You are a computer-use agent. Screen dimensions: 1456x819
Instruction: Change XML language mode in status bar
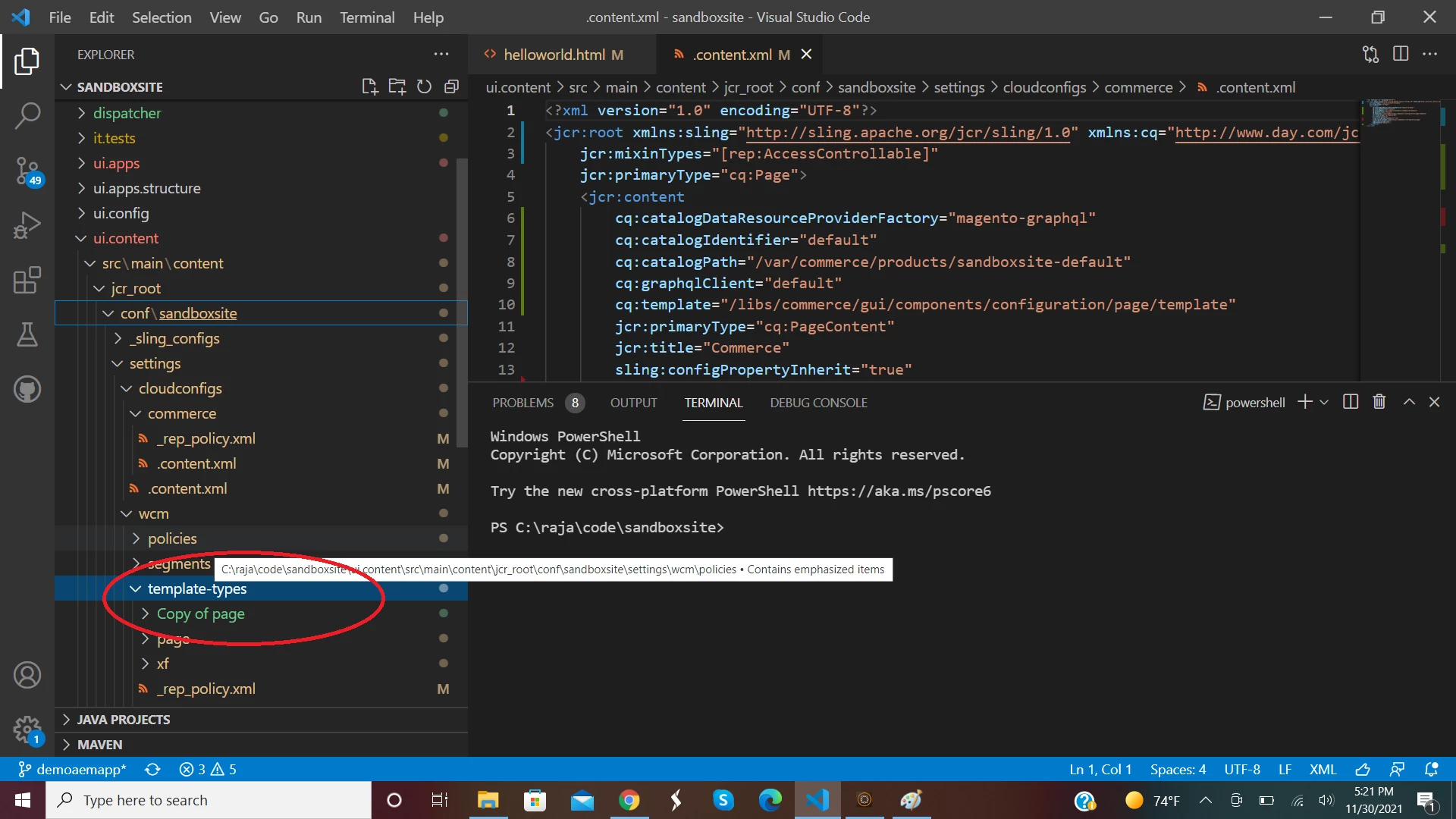pyautogui.click(x=1323, y=769)
